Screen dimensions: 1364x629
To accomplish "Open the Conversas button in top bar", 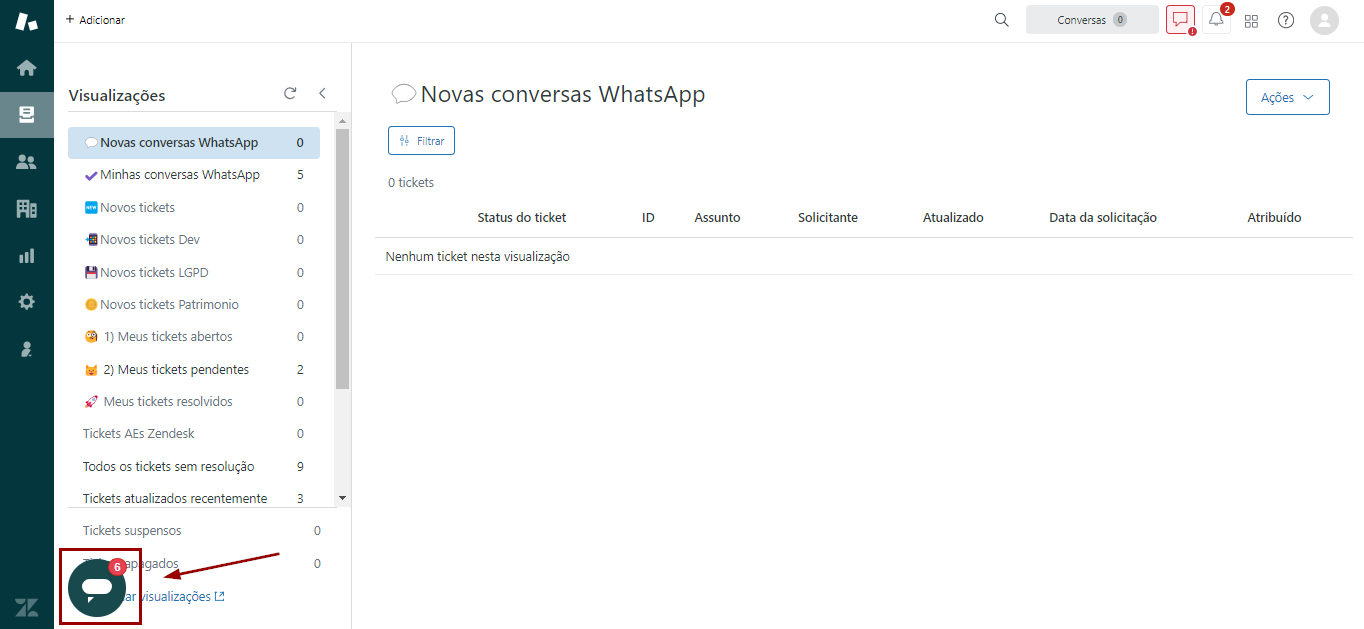I will [1091, 20].
